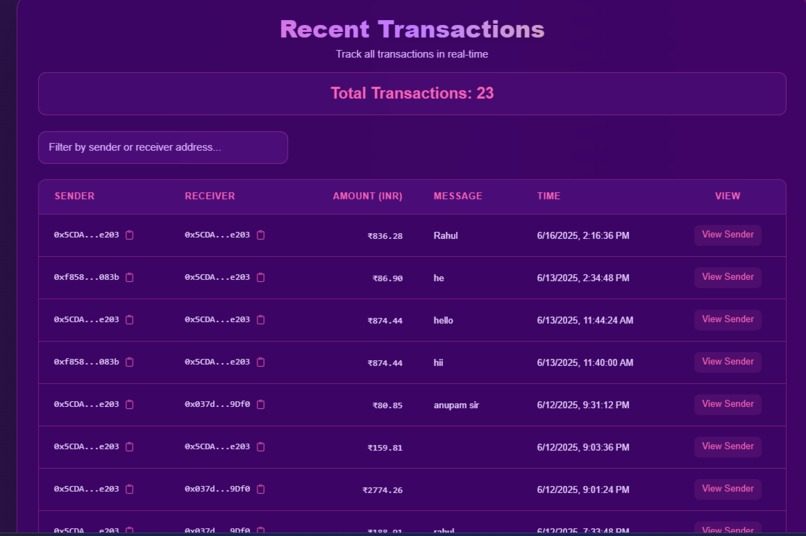View Sender for ₹2774.26 transaction
Screen dimensions: 806x536
point(727,489)
